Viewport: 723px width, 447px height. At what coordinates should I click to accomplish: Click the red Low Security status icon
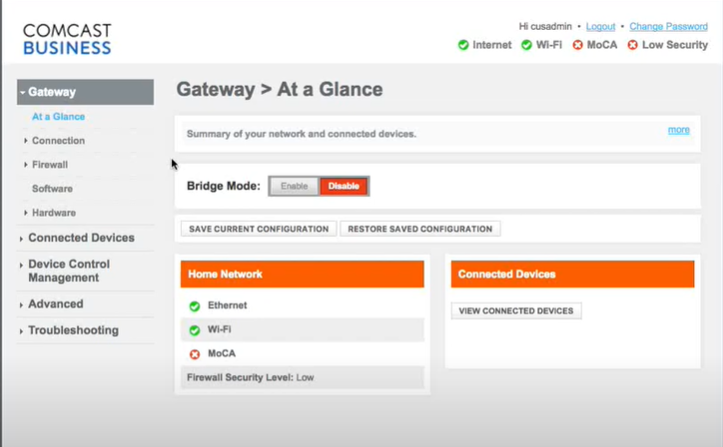(x=632, y=45)
